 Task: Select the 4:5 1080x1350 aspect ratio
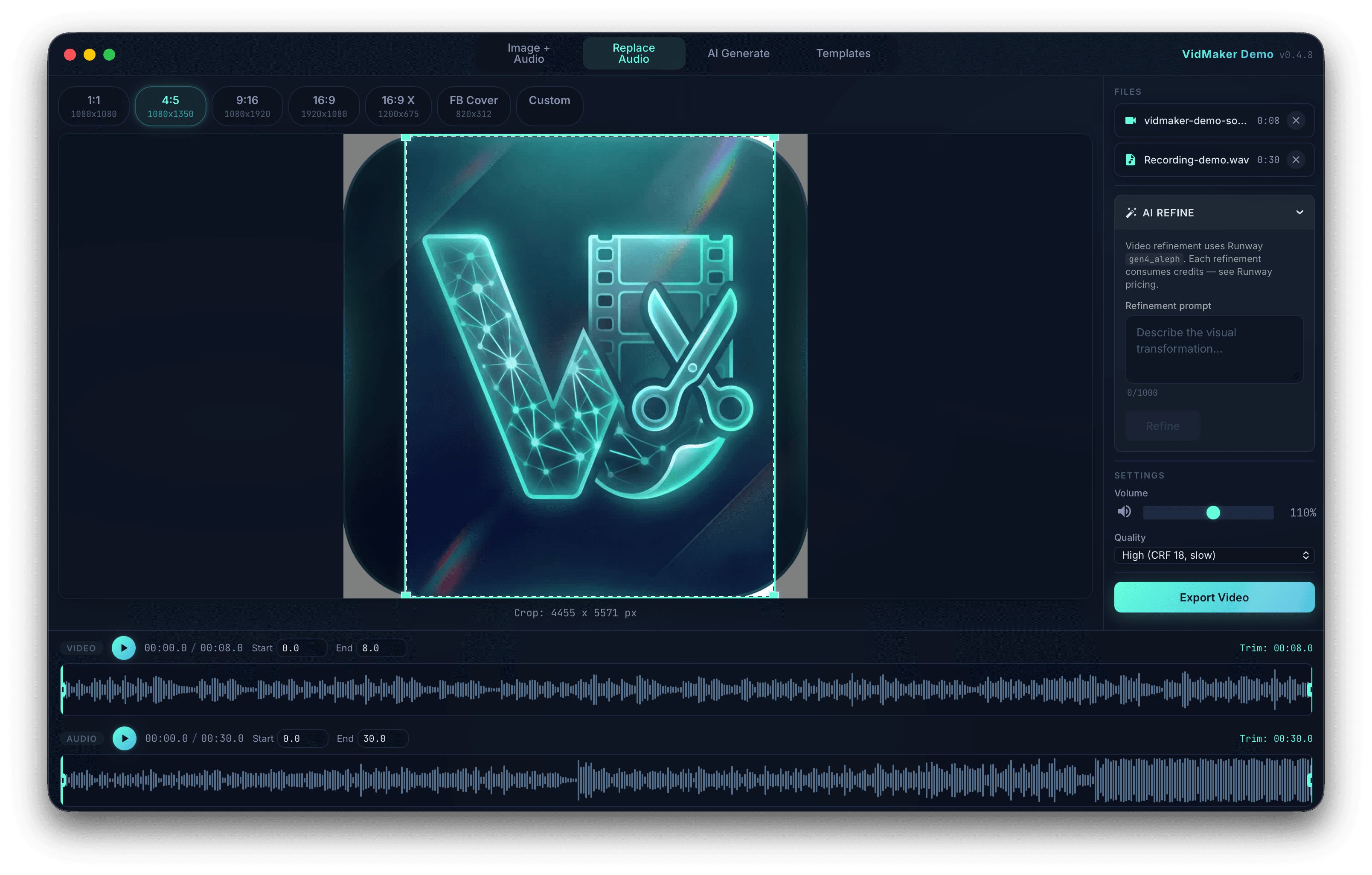click(170, 106)
